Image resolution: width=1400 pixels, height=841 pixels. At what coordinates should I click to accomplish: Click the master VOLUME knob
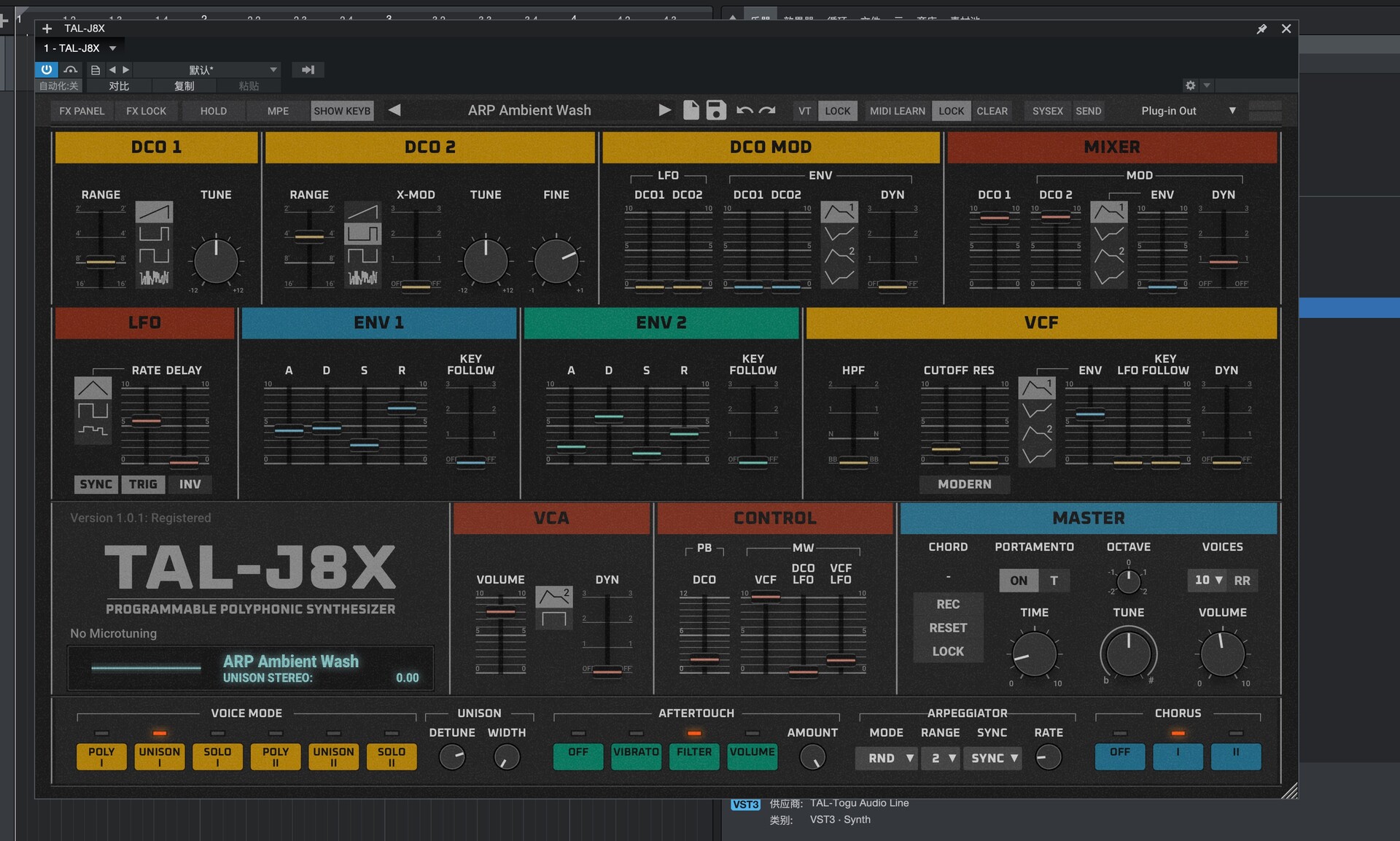coord(1222,654)
